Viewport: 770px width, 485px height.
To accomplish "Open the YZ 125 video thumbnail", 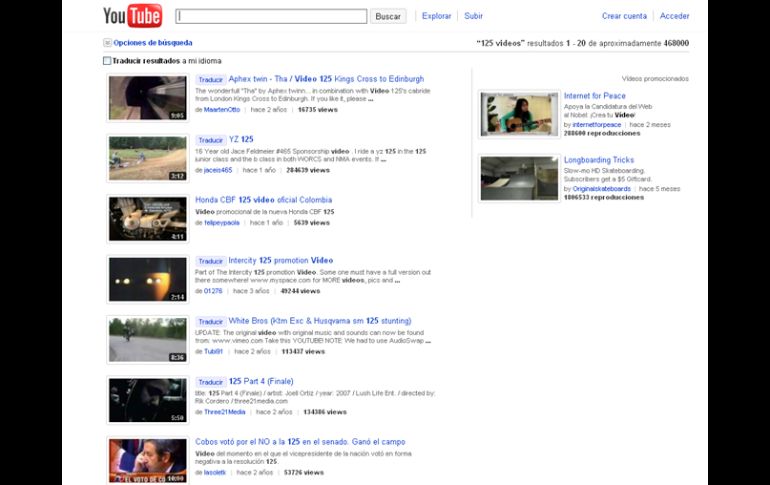I will (147, 158).
